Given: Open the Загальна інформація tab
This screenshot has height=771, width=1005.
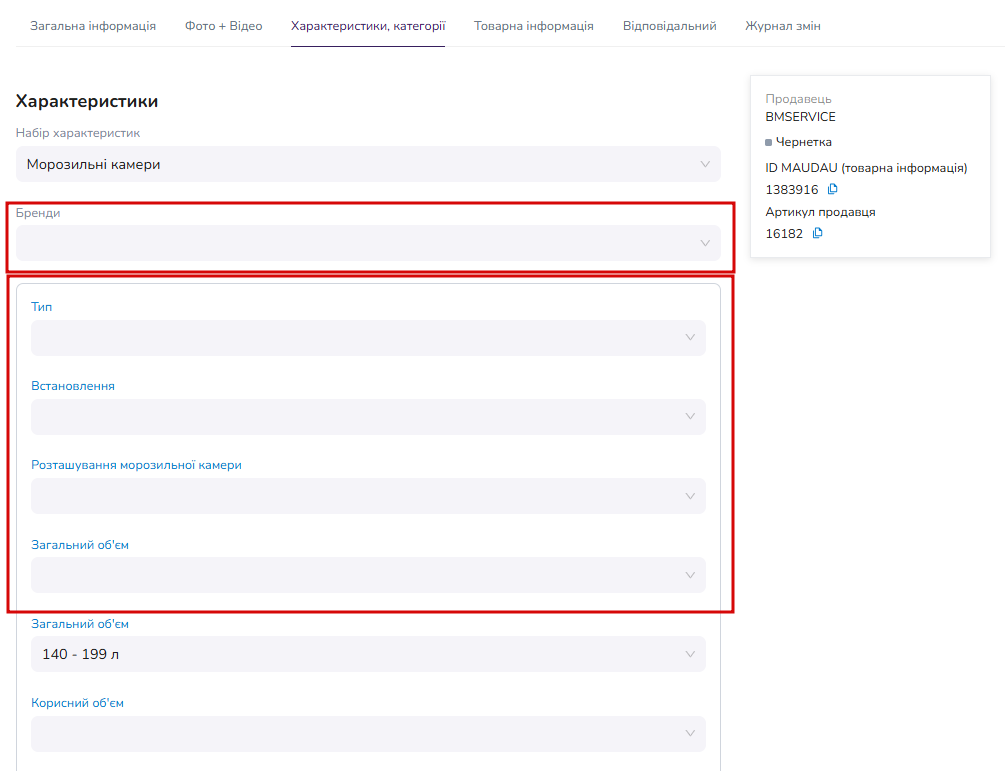Looking at the screenshot, I should pos(93,26).
